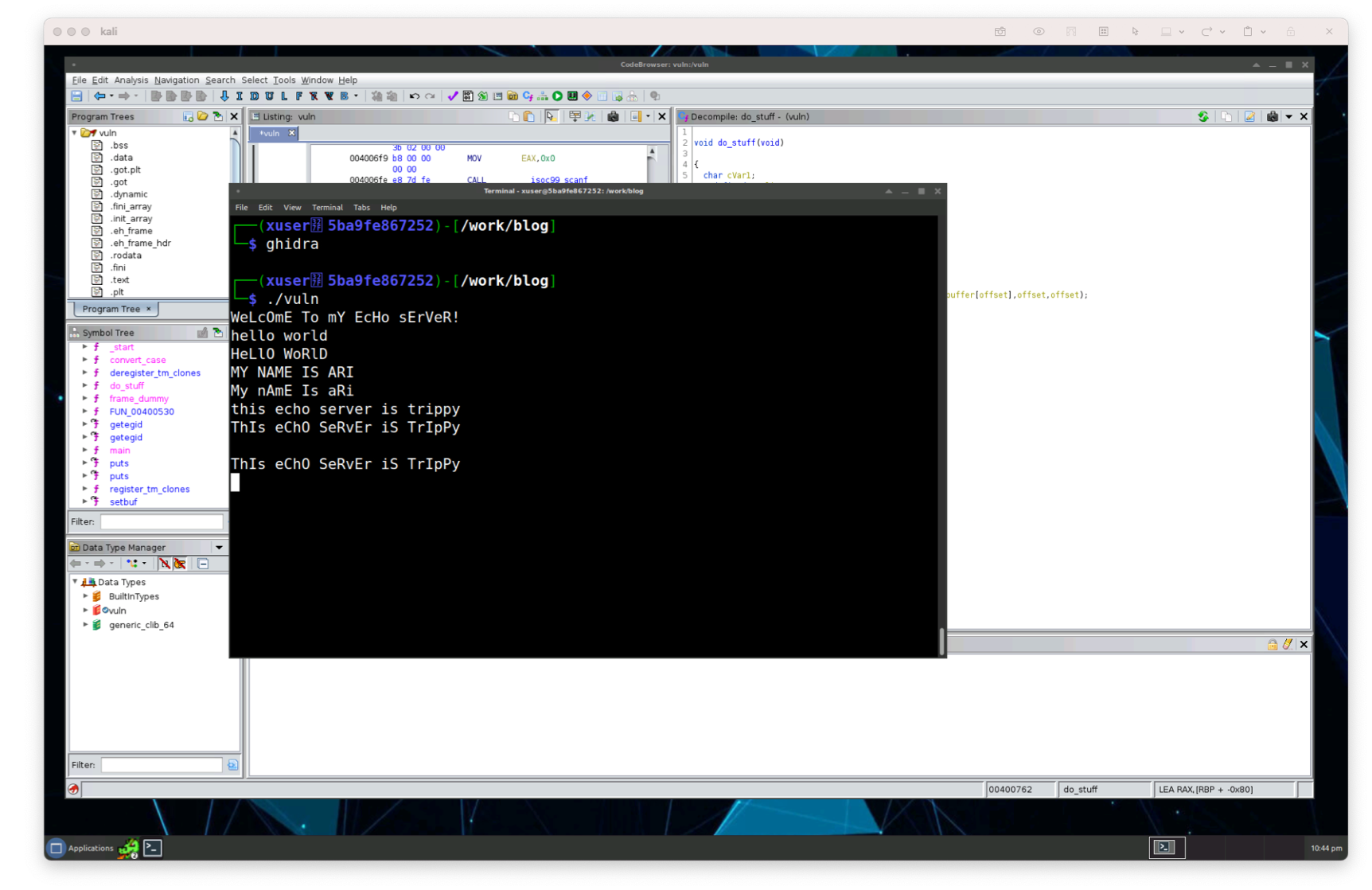Toggle mouse hover mode in Listing header
The height and width of the screenshot is (890, 1372).
click(551, 117)
